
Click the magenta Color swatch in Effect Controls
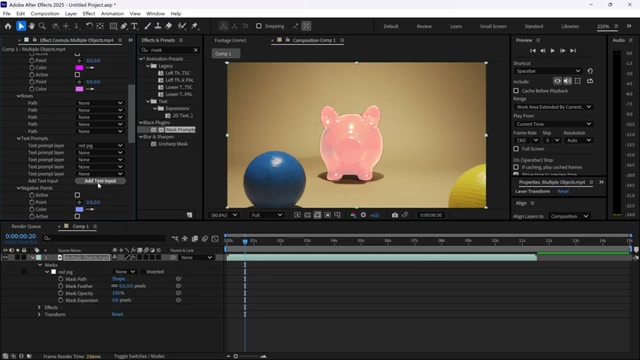(79, 68)
